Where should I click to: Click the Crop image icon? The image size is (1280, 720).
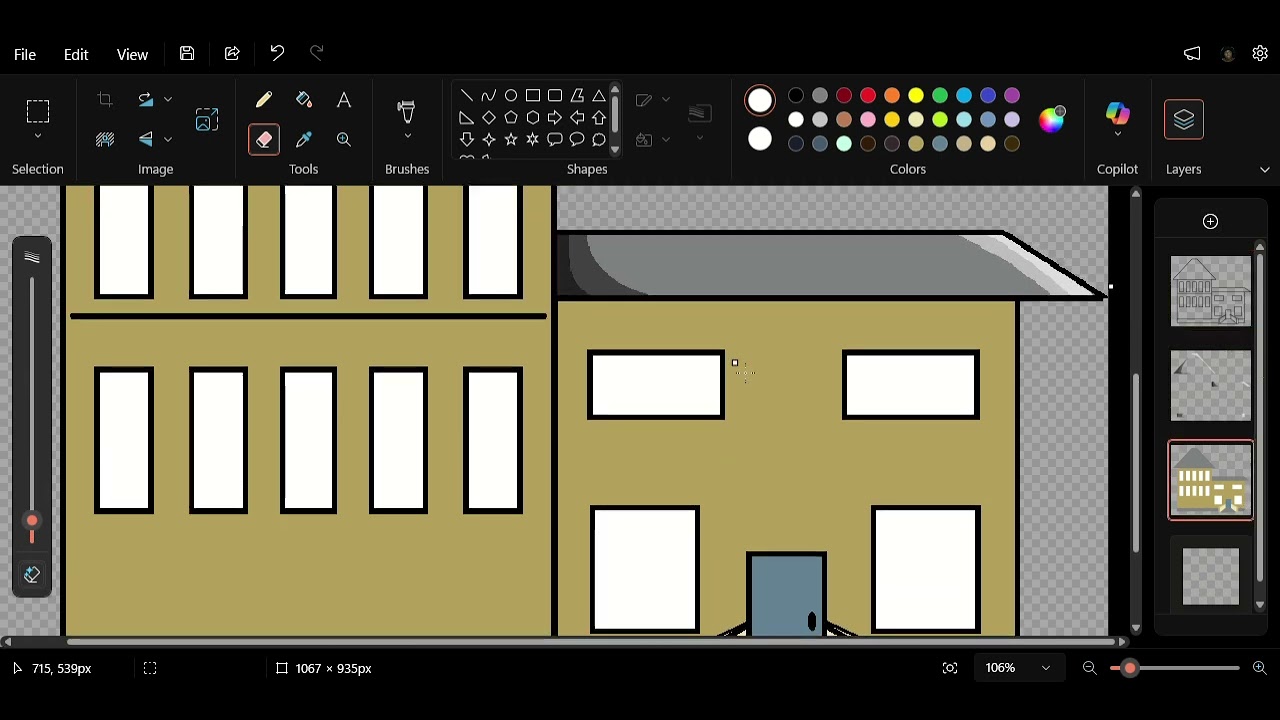pyautogui.click(x=105, y=100)
